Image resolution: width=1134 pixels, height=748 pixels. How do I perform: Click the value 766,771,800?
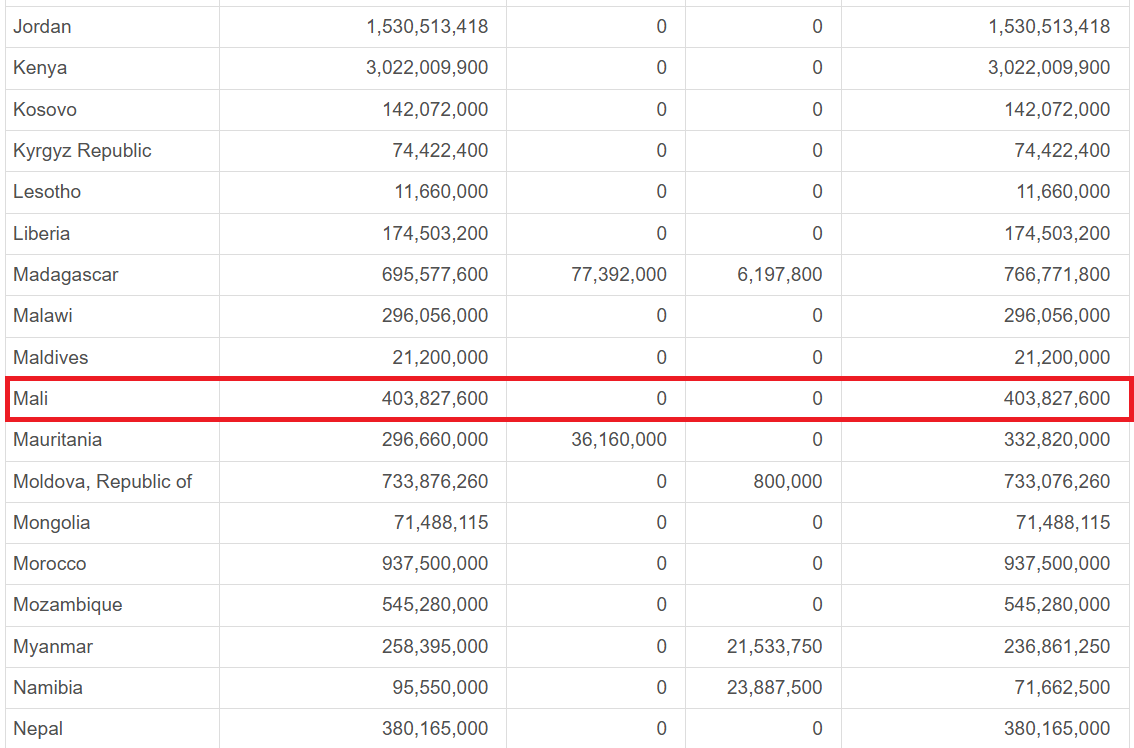[x=1057, y=275]
